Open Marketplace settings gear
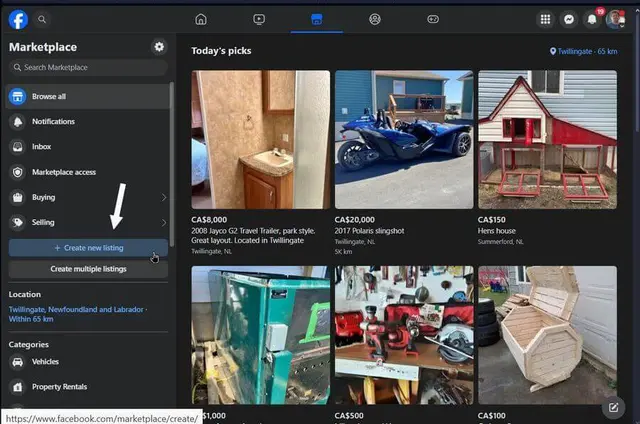Image resolution: width=640 pixels, height=424 pixels. point(159,47)
